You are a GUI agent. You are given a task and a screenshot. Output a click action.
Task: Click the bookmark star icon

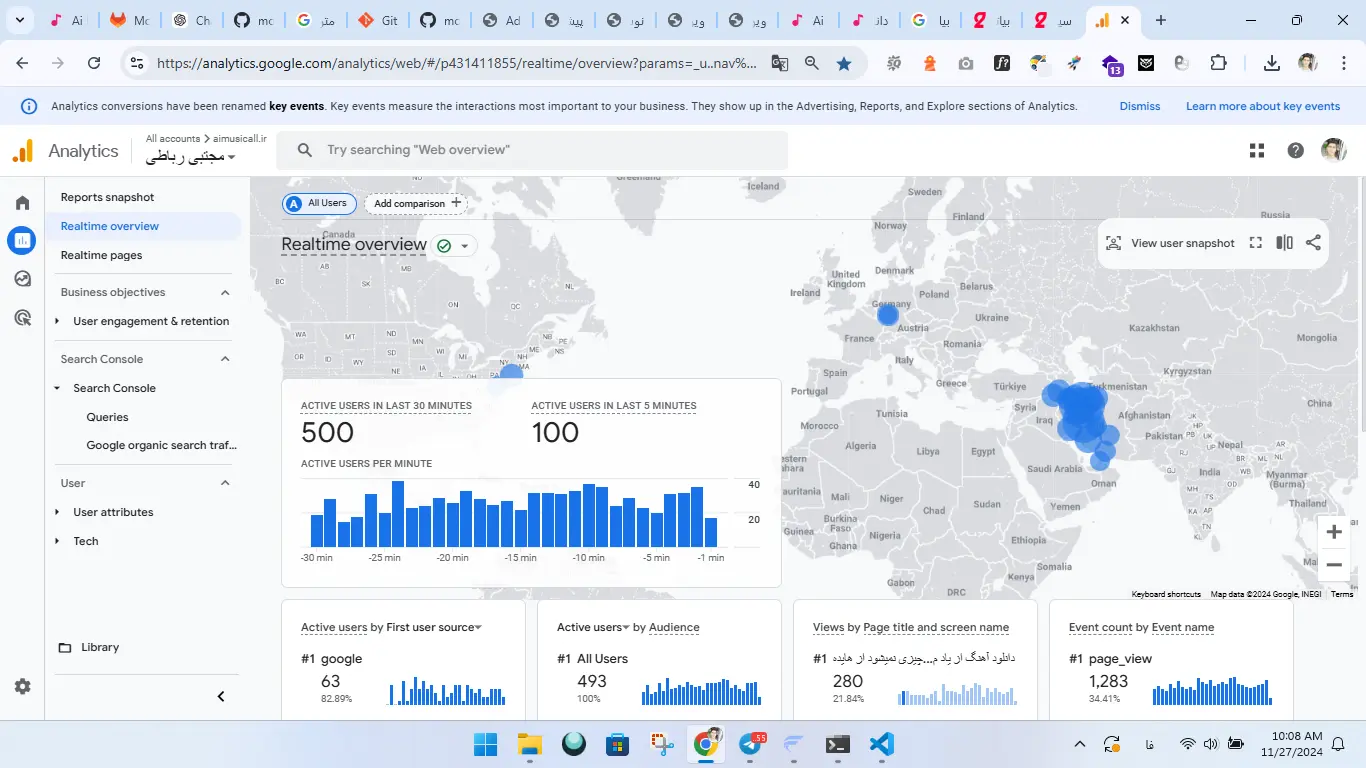pos(844,63)
